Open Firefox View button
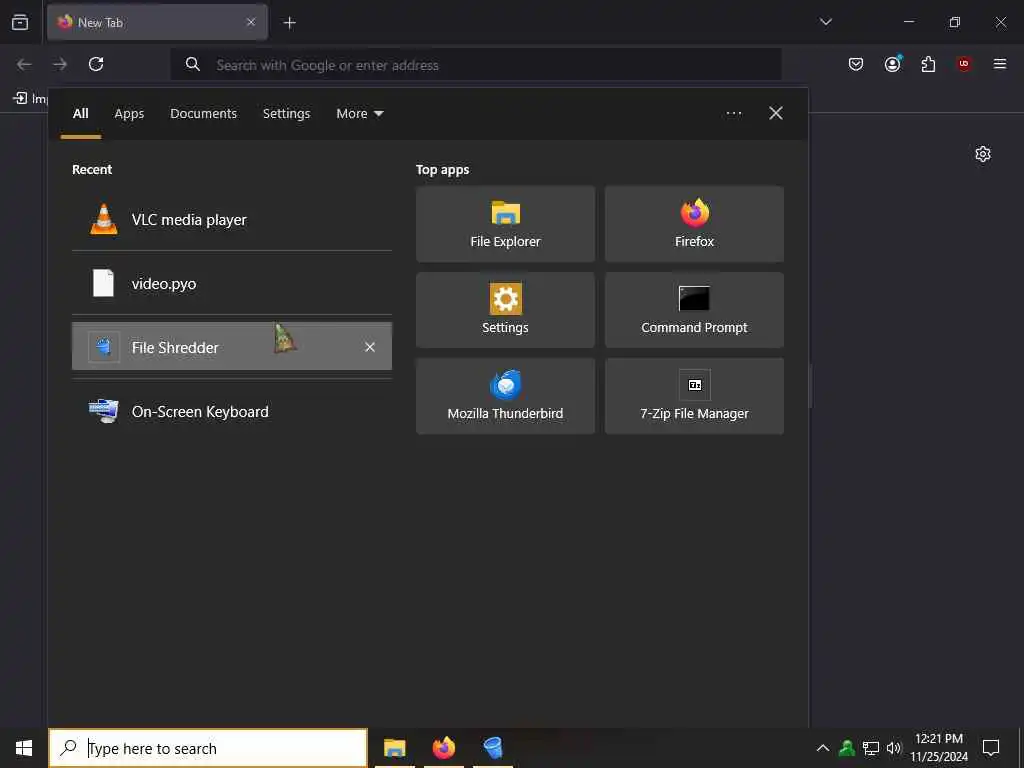This screenshot has width=1024, height=768. coord(20,22)
